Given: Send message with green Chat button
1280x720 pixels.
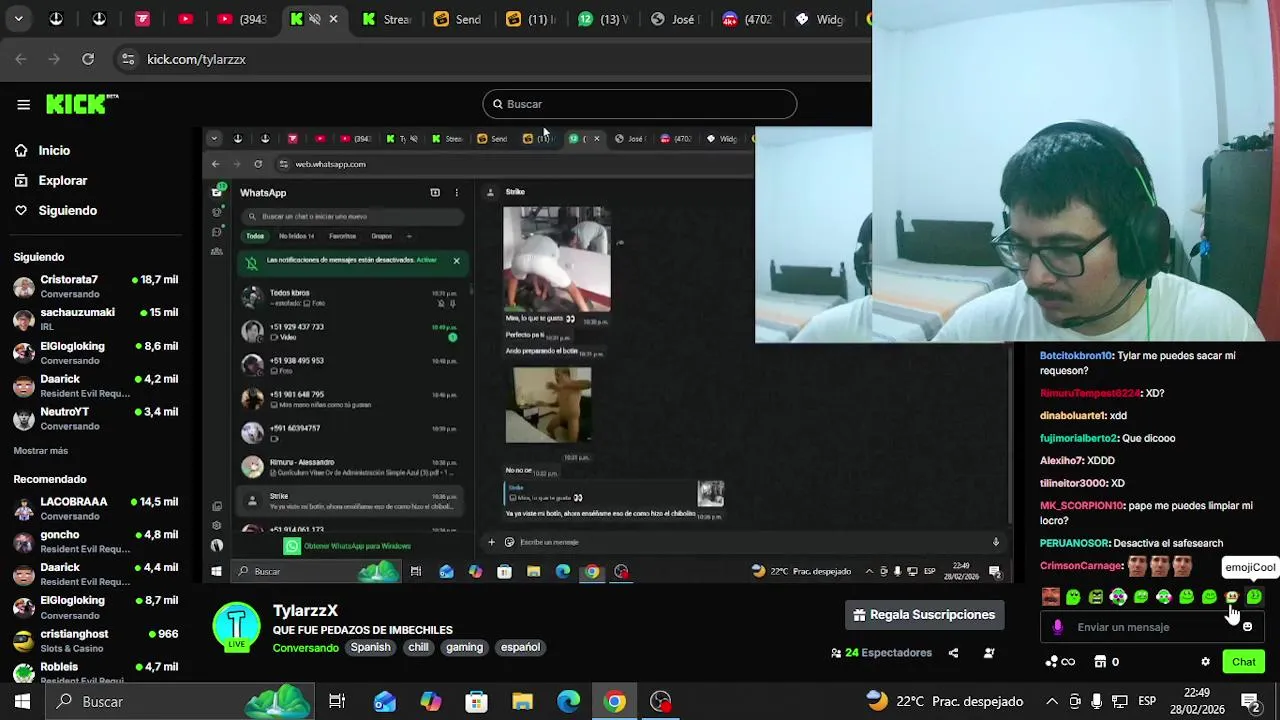Looking at the screenshot, I should (x=1244, y=662).
